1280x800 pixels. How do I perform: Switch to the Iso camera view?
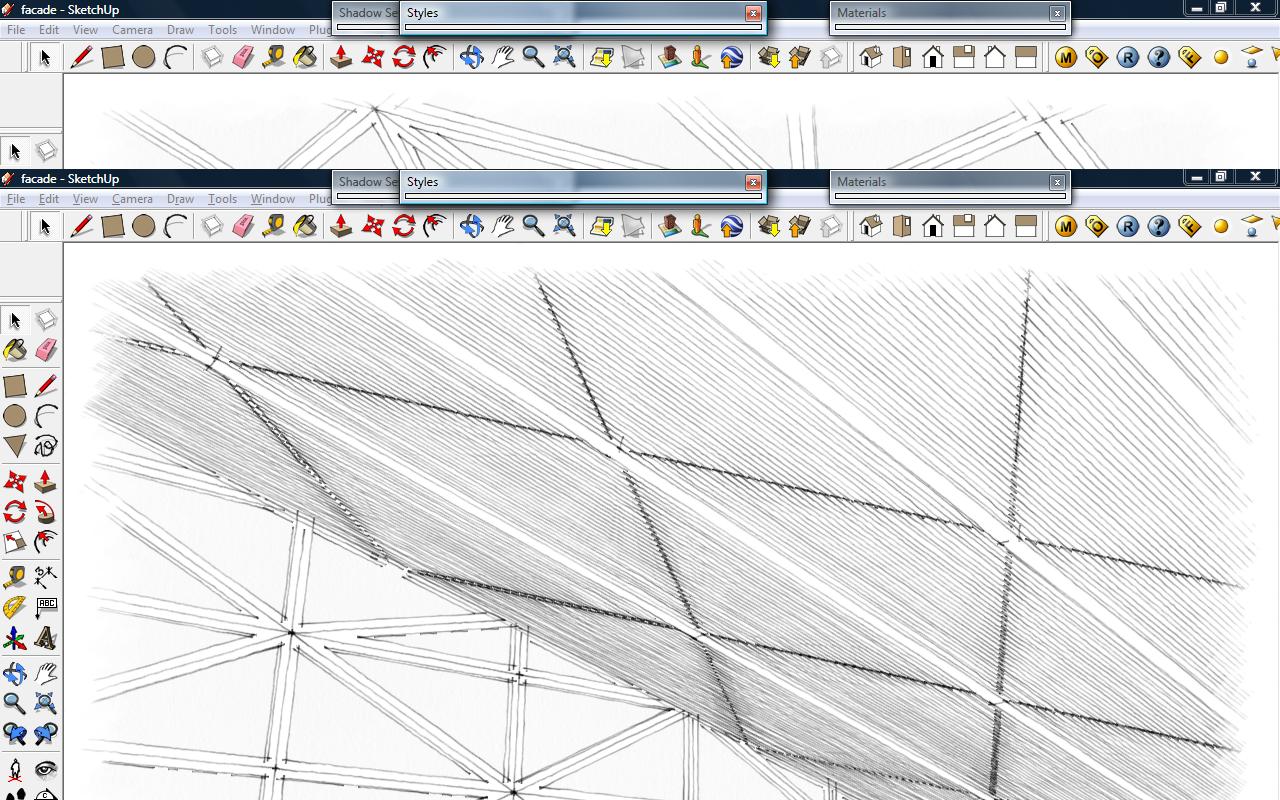point(871,226)
